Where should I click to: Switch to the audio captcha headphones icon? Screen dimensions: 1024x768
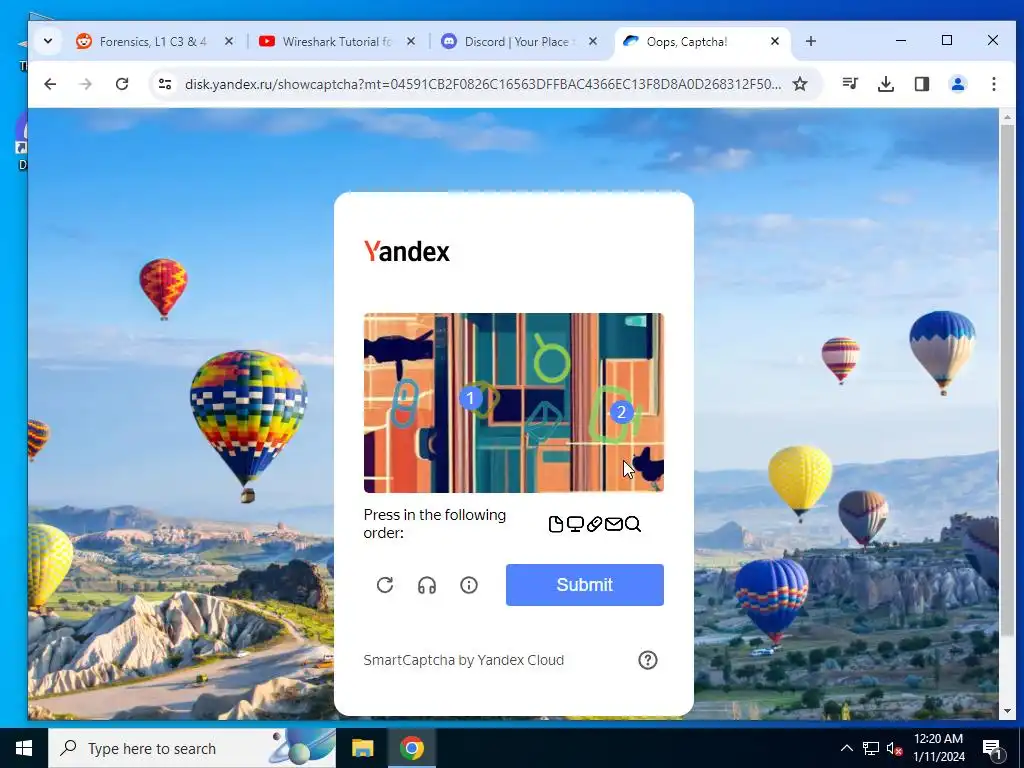click(x=426, y=584)
